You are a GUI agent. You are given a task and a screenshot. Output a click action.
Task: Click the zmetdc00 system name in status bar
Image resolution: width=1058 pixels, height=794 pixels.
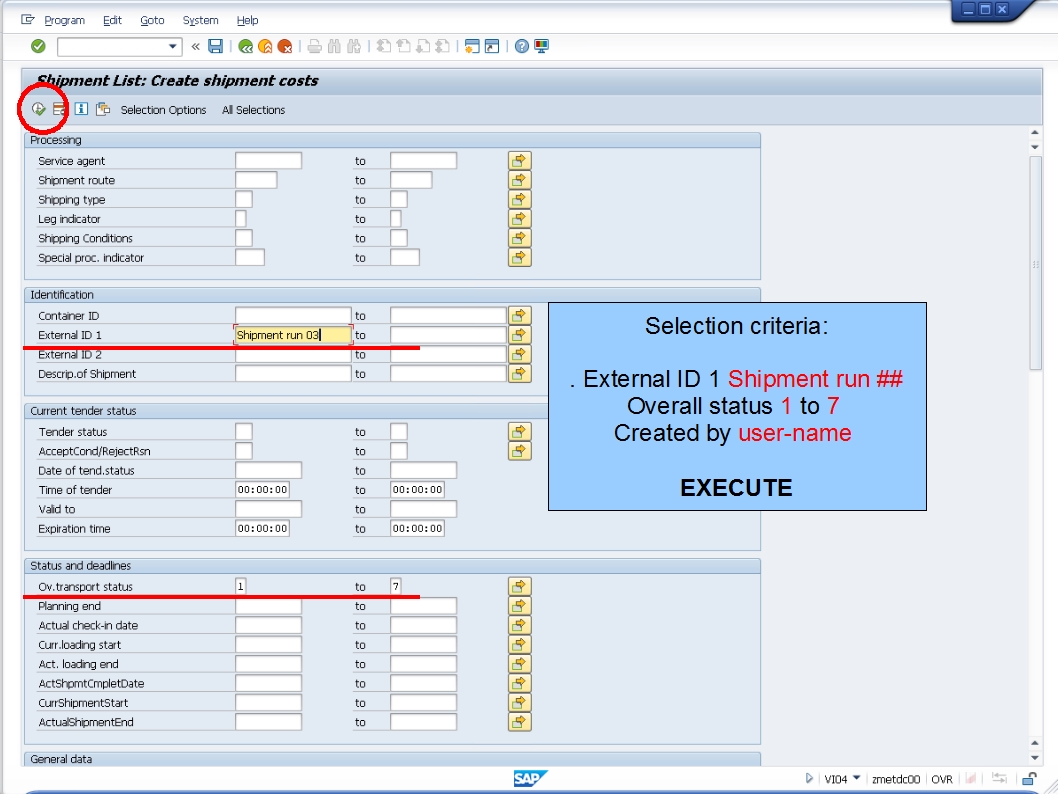point(896,779)
